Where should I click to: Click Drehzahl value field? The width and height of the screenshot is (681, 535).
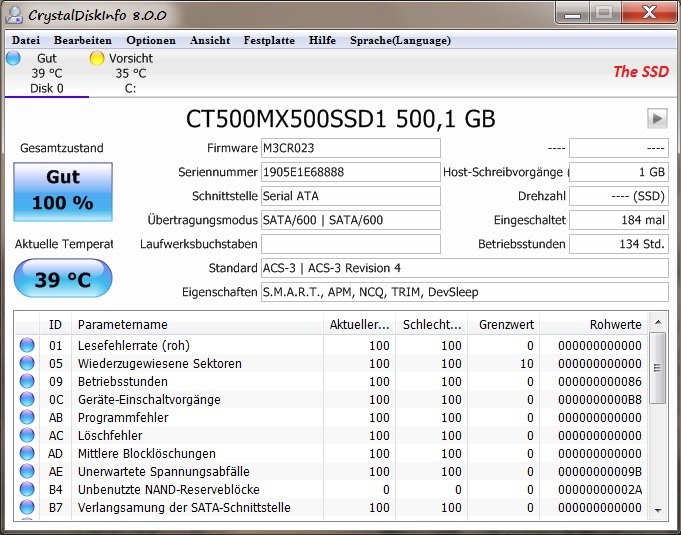coord(618,196)
